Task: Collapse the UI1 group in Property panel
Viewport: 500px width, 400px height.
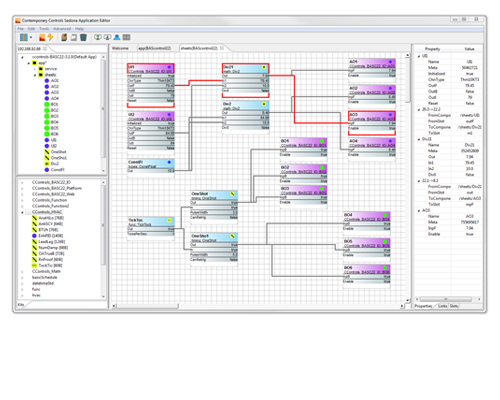Action: click(419, 56)
